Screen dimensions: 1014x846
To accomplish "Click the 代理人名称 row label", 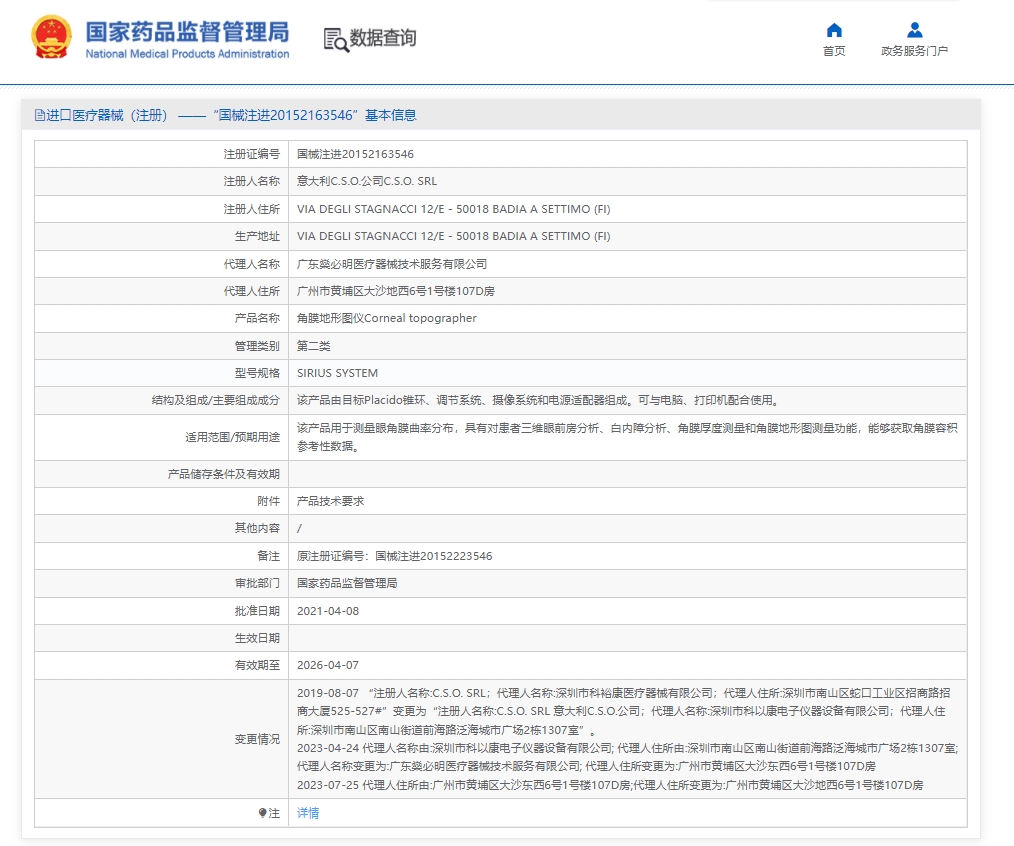I will (x=252, y=264).
